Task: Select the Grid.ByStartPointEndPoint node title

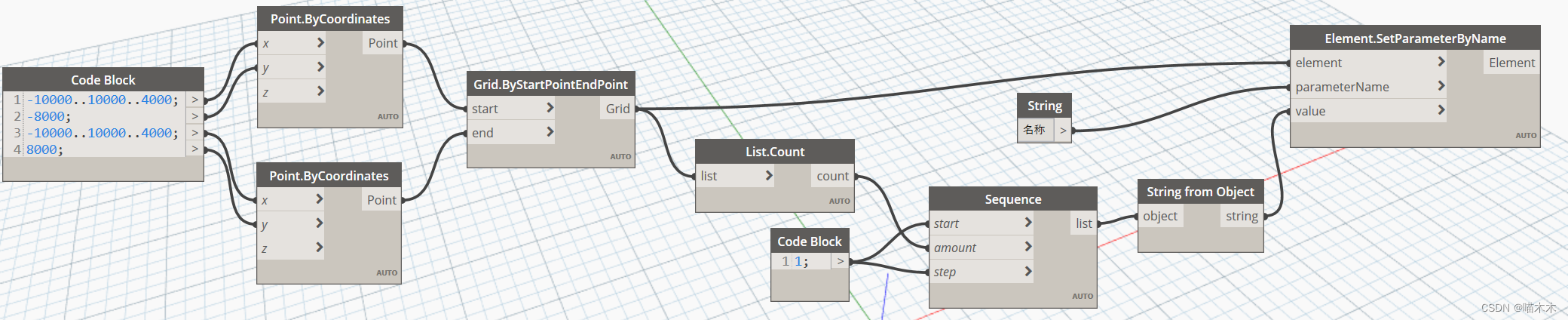Action: click(550, 85)
